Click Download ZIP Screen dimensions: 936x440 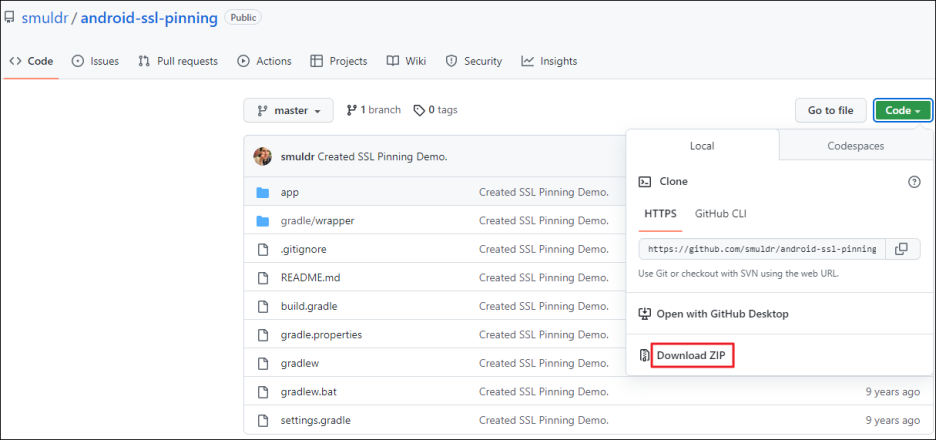[691, 355]
